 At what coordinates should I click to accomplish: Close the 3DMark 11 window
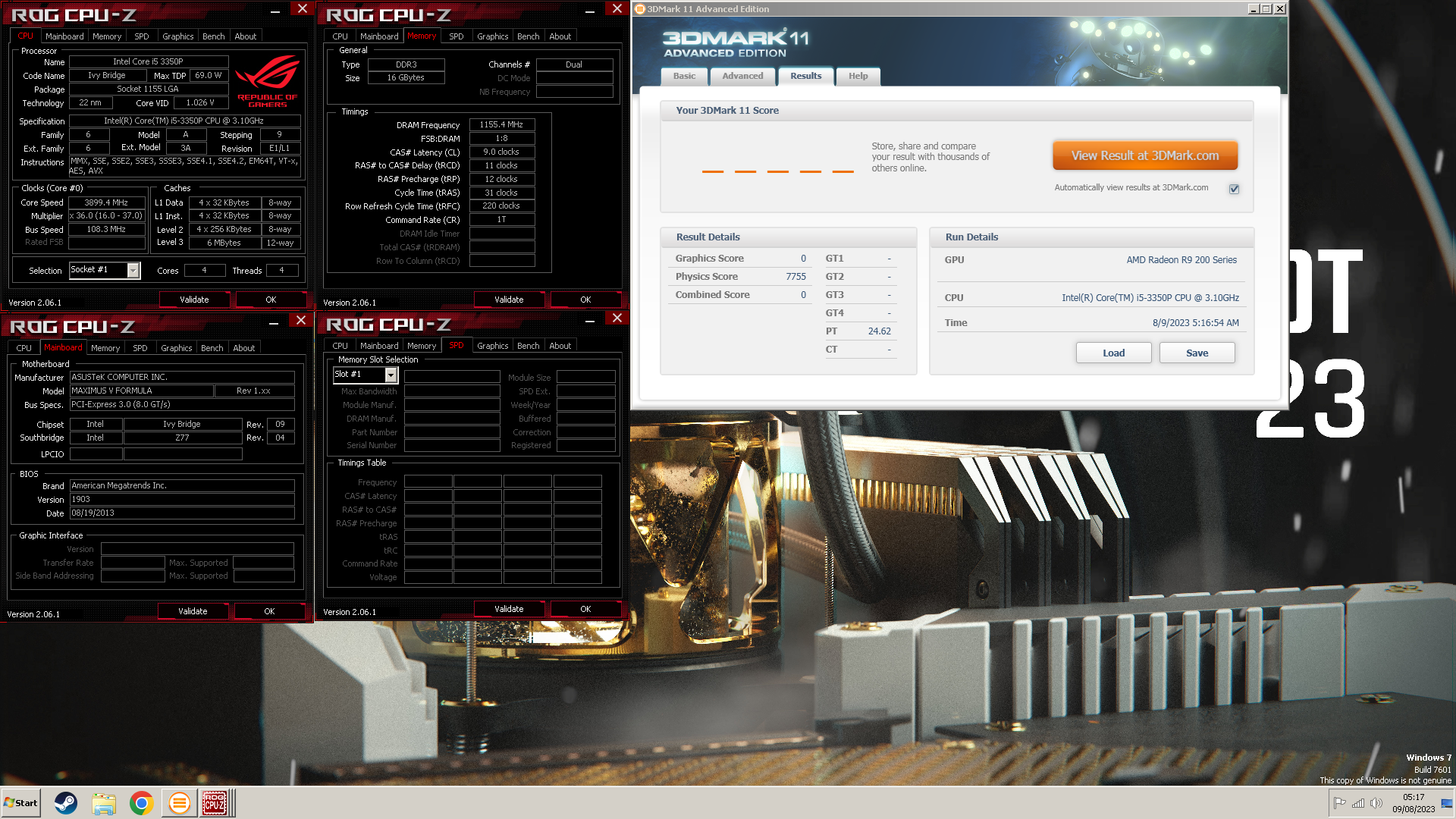click(x=1280, y=9)
